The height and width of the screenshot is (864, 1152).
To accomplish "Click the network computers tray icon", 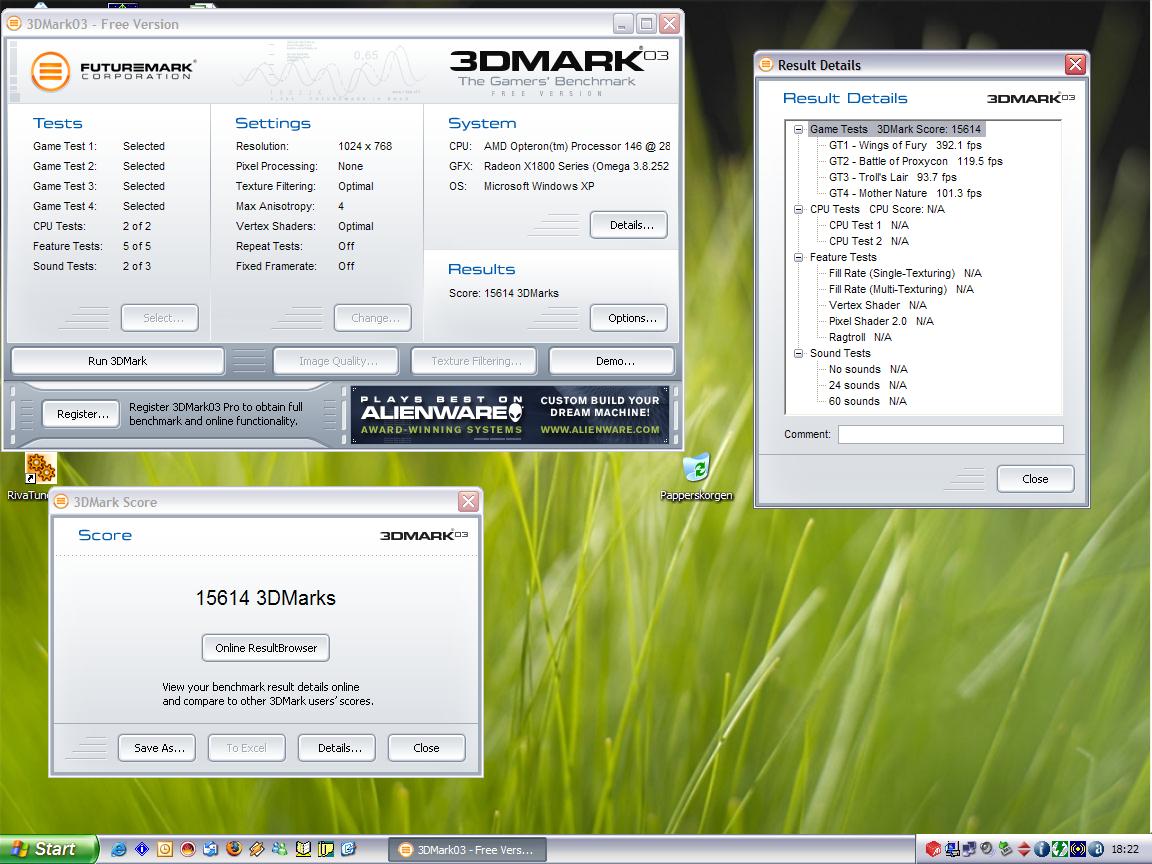I will click(969, 849).
